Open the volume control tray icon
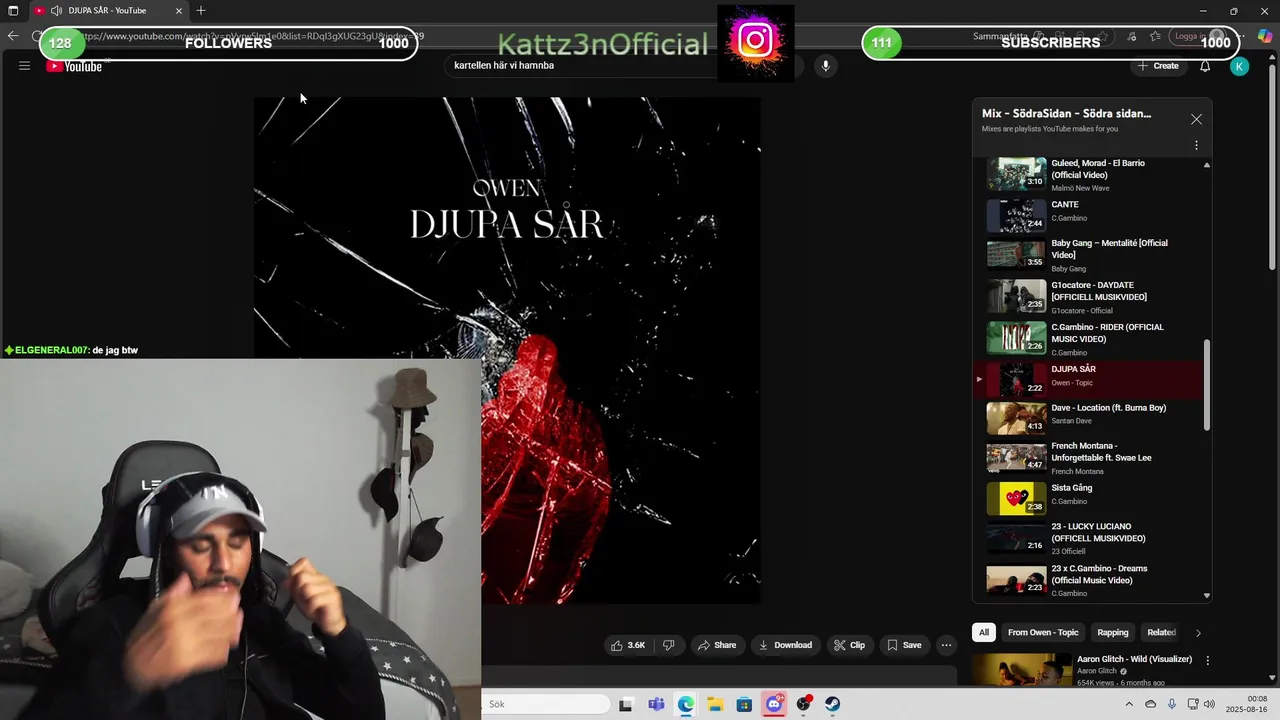 pos(1209,704)
